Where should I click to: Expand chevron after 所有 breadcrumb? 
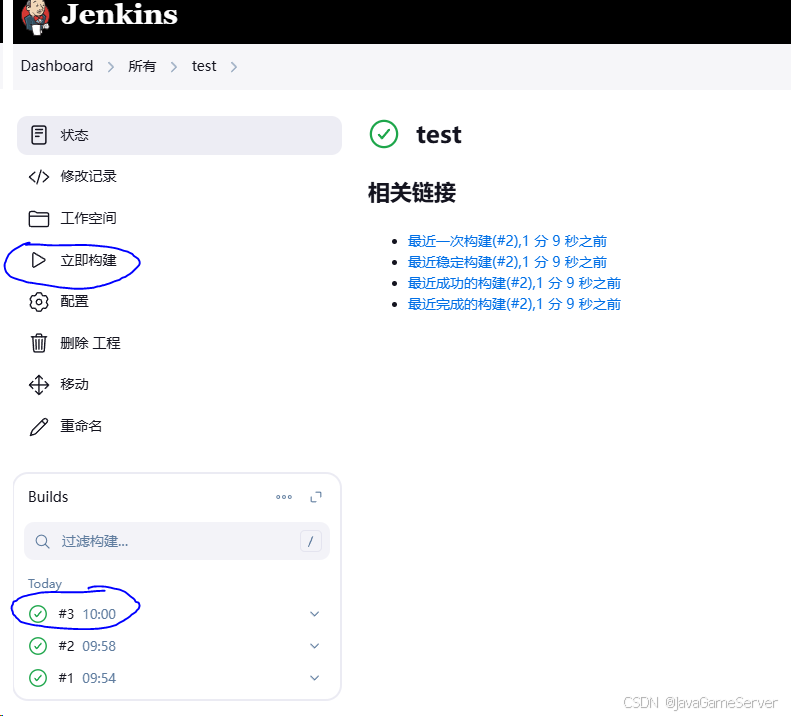(174, 67)
